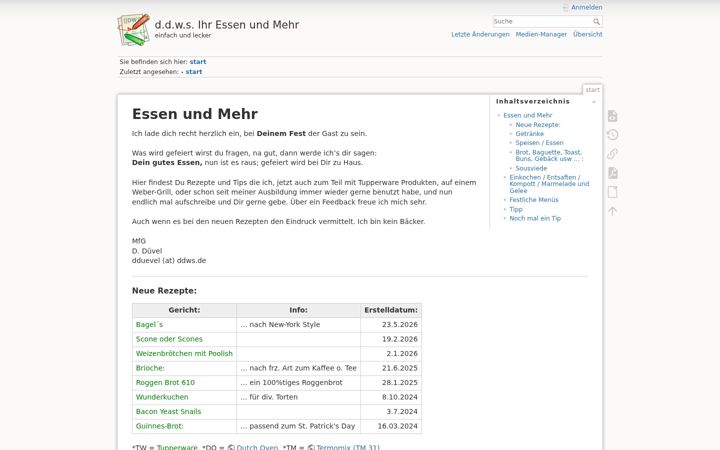Jump to Brot, Baguette, Toast section
The image size is (720, 450).
[549, 155]
